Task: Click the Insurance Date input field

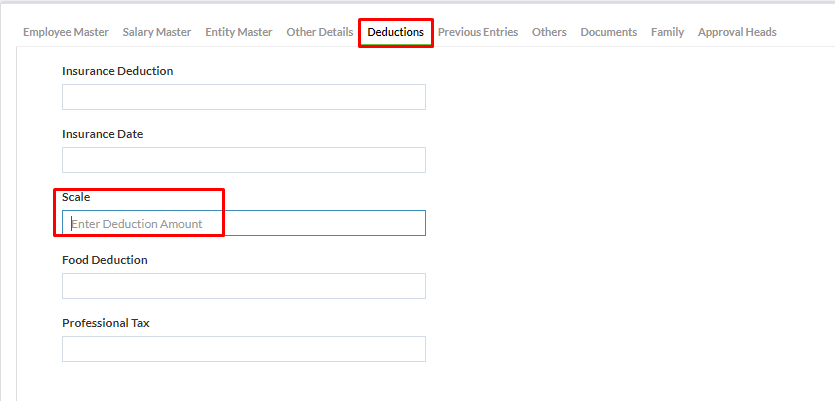Action: 244,160
